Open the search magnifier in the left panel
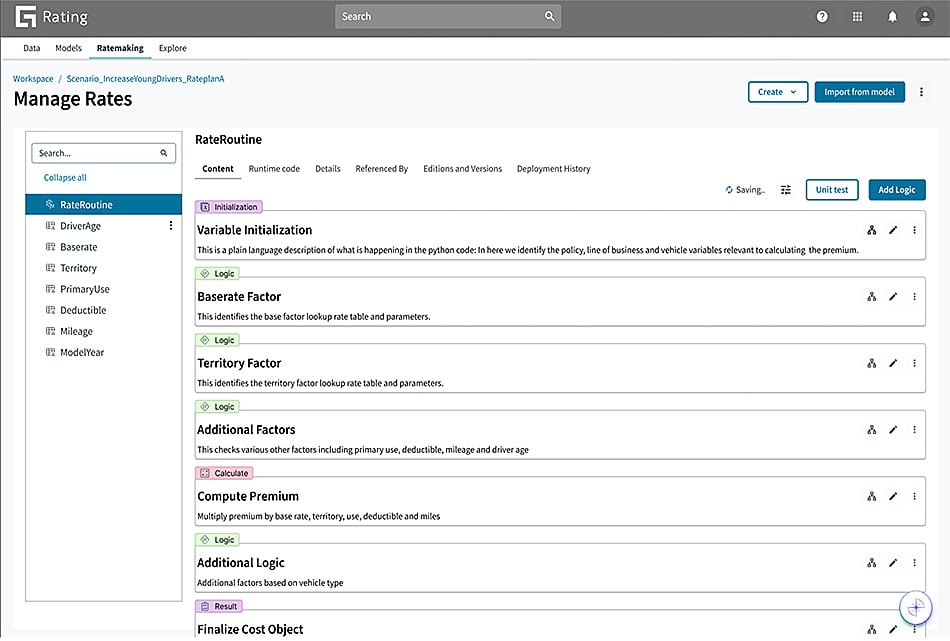950x641 pixels. pyautogui.click(x=163, y=152)
